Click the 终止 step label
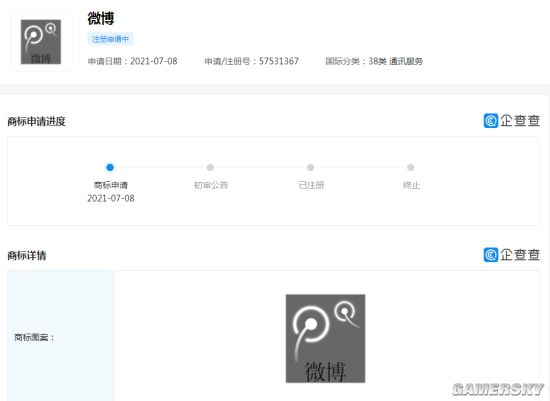 [411, 185]
